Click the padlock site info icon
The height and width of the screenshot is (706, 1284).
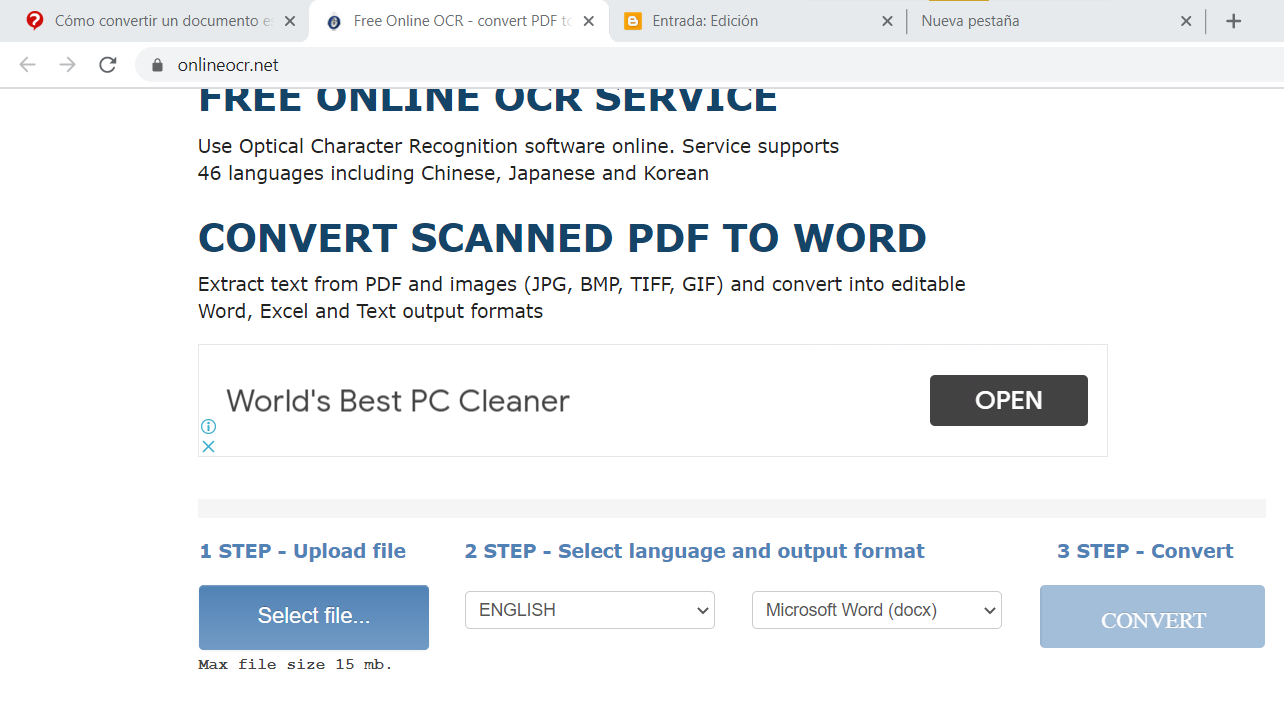tap(156, 65)
